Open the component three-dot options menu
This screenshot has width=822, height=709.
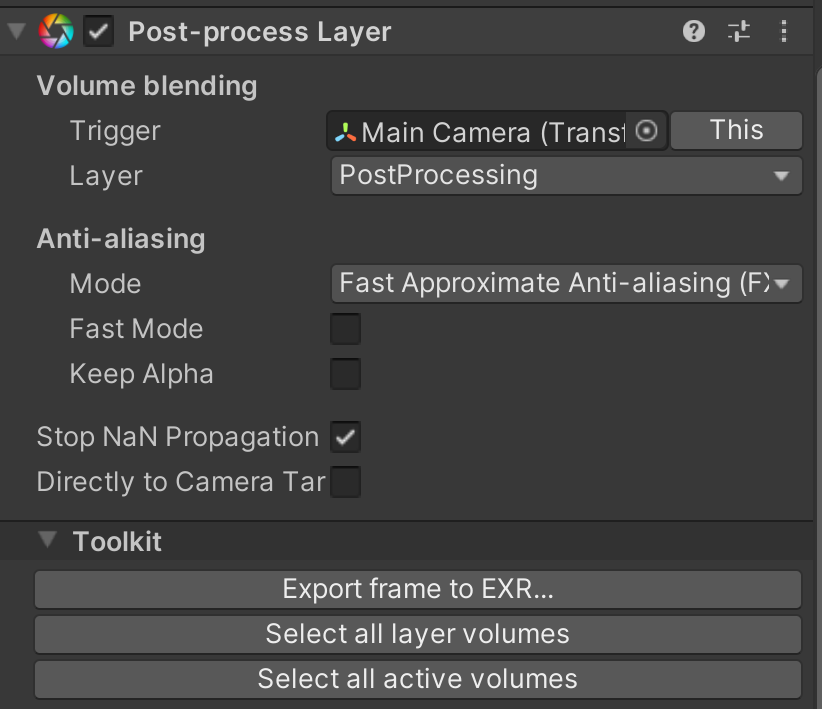coord(784,32)
